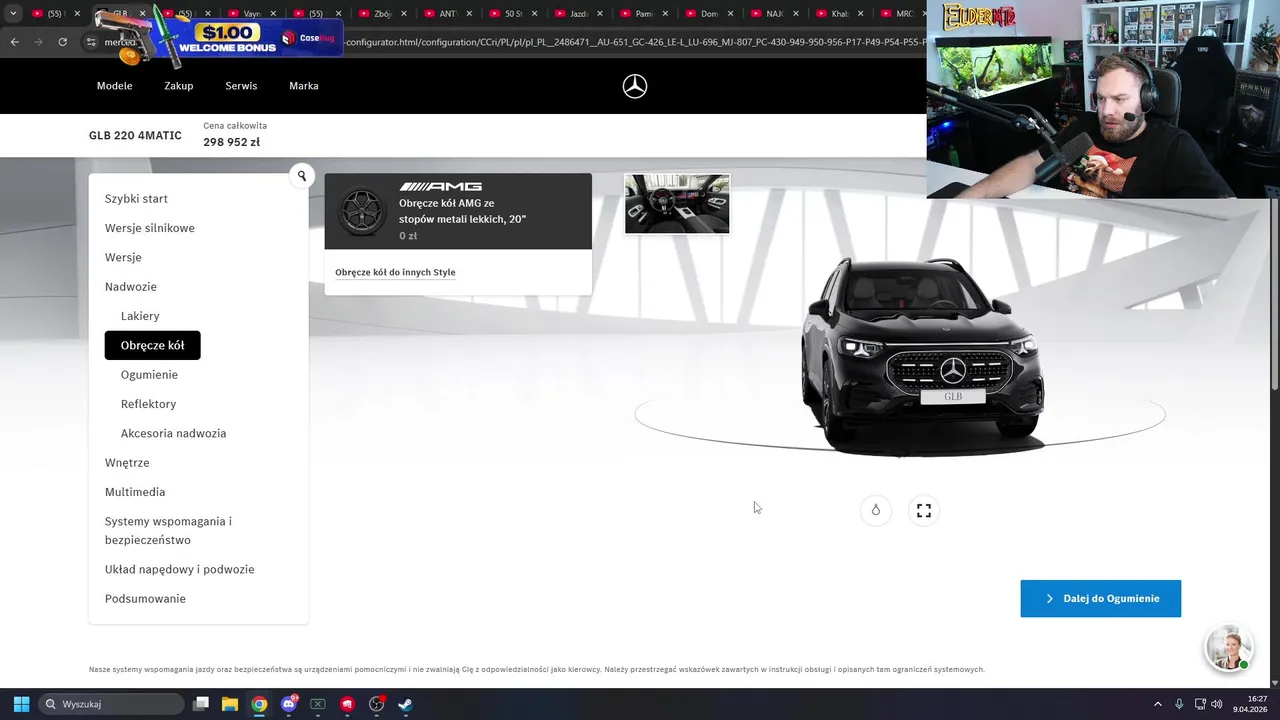Show hidden system tray icons
Image resolution: width=1280 pixels, height=720 pixels.
coord(1158,704)
